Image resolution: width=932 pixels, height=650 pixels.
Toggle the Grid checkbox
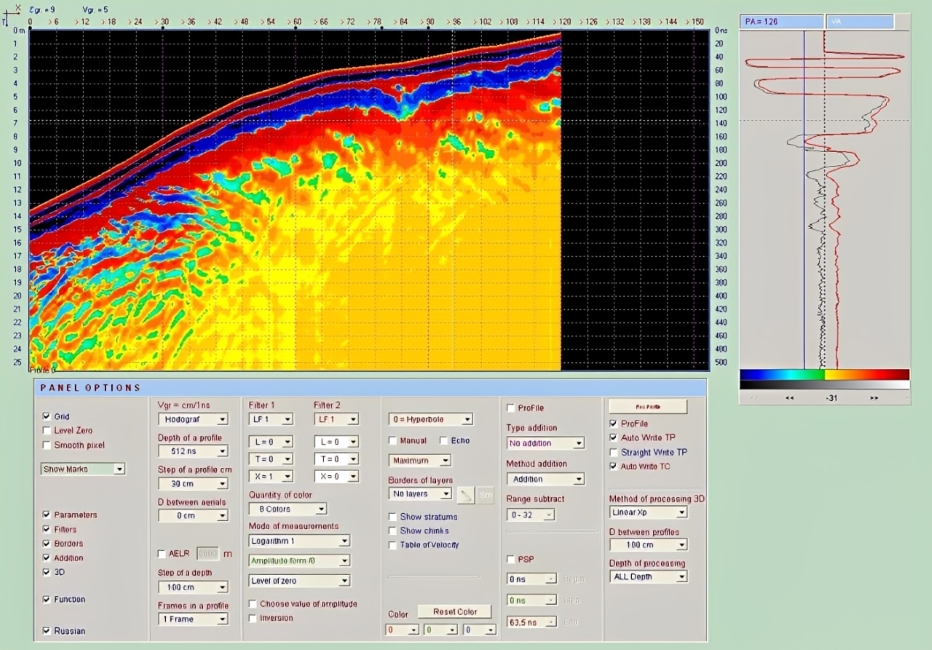(x=46, y=416)
